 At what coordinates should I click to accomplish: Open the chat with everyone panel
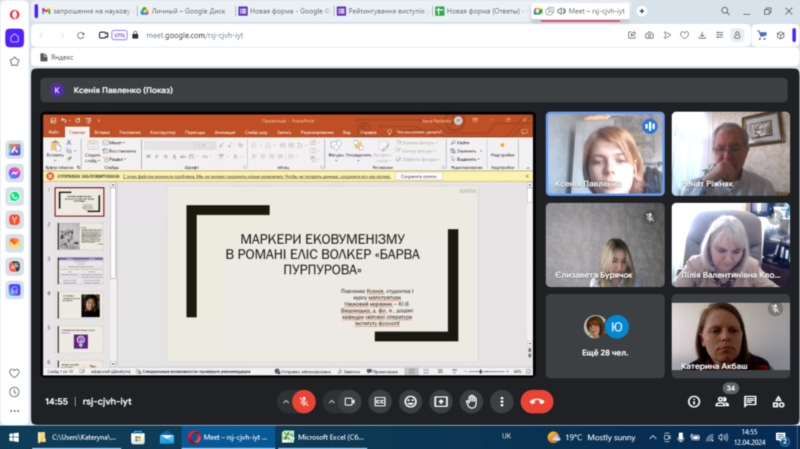coord(750,402)
